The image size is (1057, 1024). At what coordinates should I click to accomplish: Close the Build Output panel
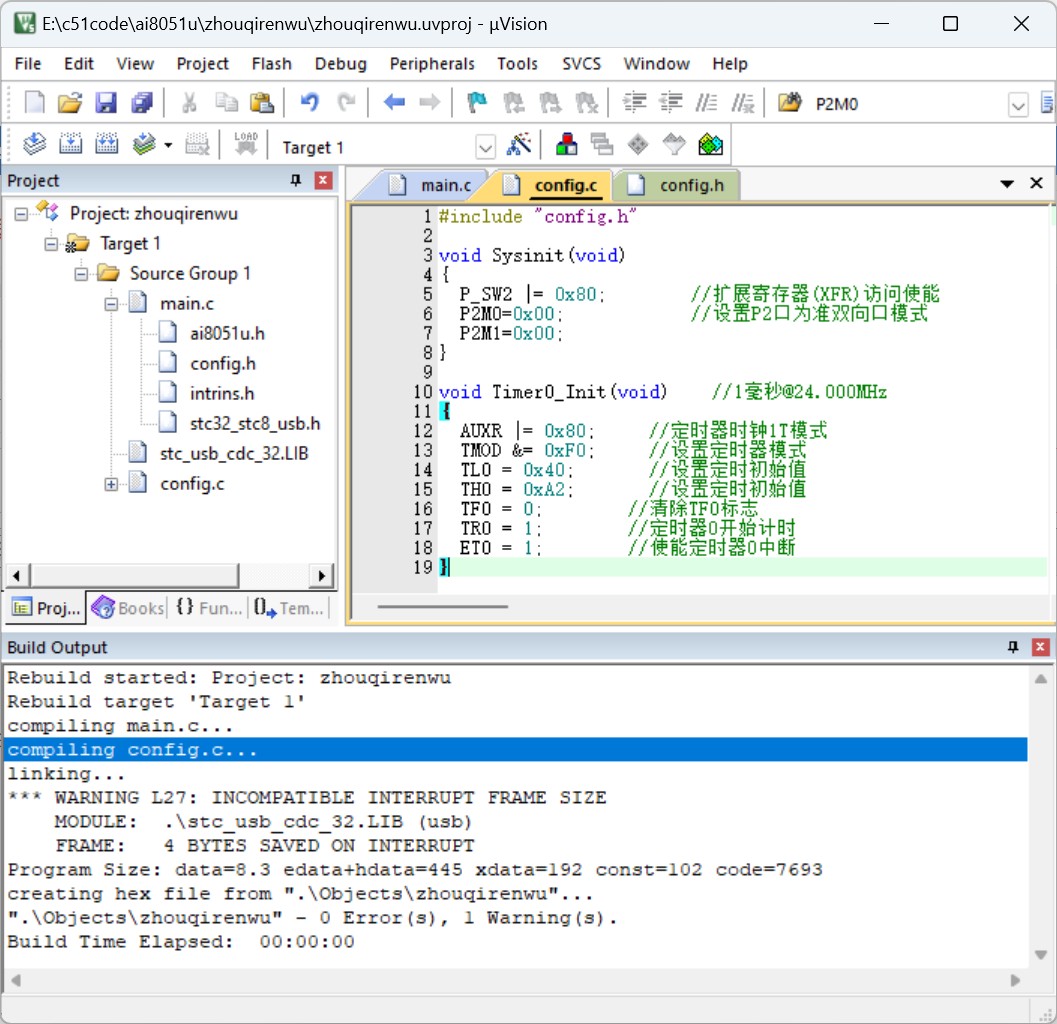click(x=1040, y=647)
